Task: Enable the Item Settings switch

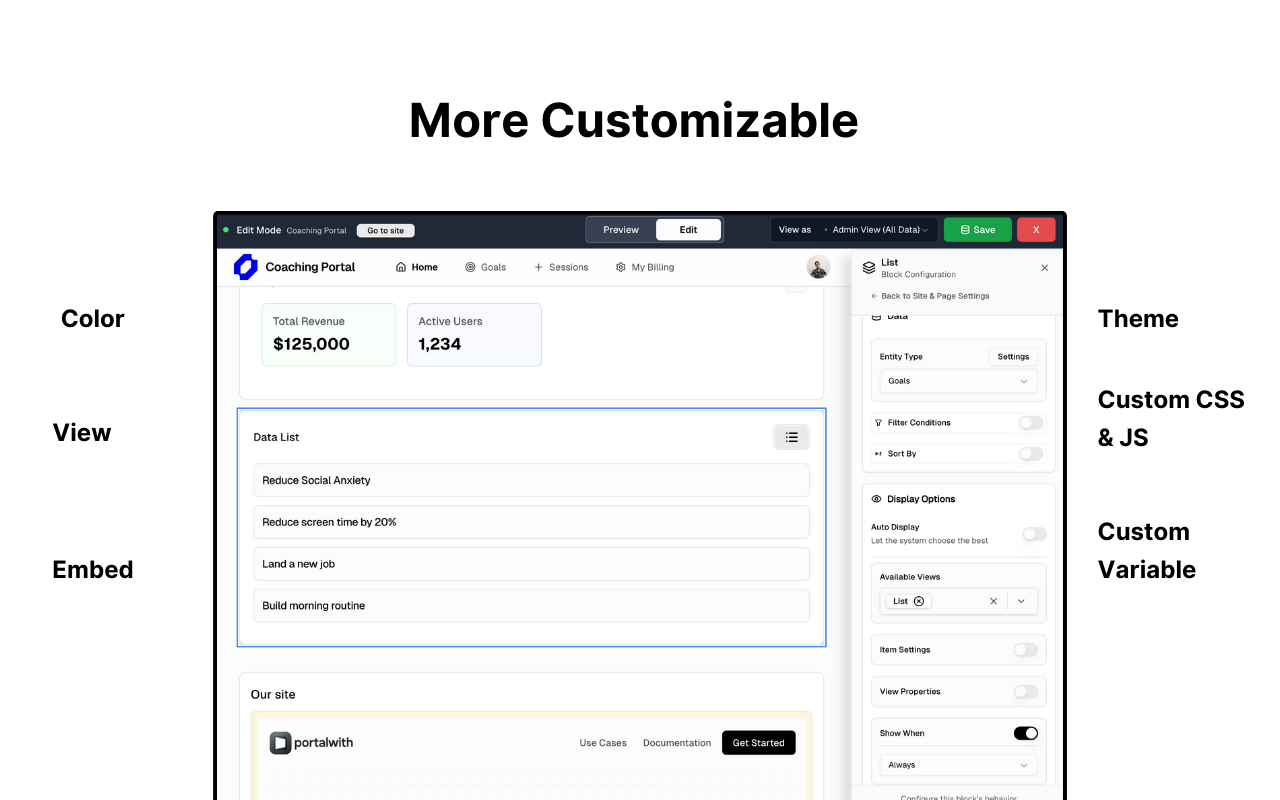Action: pos(1026,650)
